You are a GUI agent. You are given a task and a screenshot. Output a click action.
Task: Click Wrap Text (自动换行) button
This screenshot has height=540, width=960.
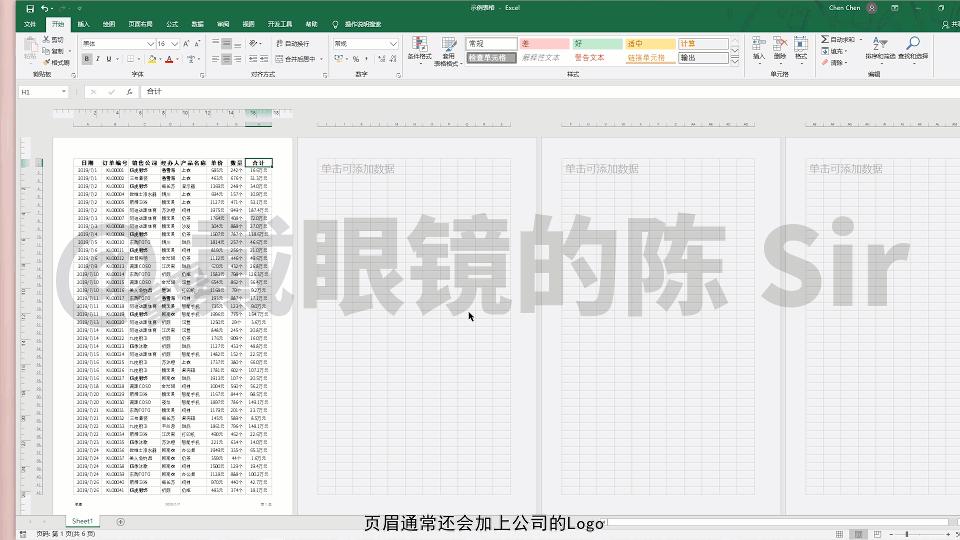[293, 43]
